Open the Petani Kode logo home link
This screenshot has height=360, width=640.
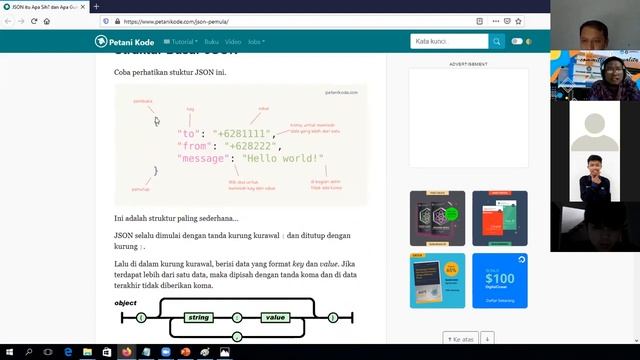[x=124, y=42]
